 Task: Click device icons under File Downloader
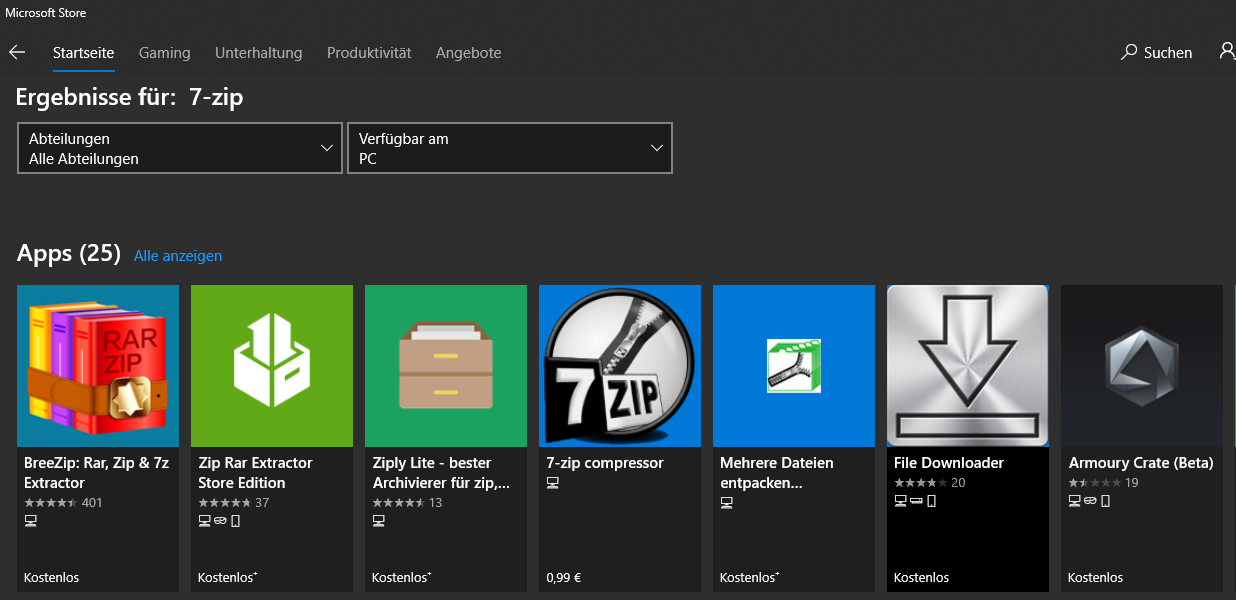915,502
